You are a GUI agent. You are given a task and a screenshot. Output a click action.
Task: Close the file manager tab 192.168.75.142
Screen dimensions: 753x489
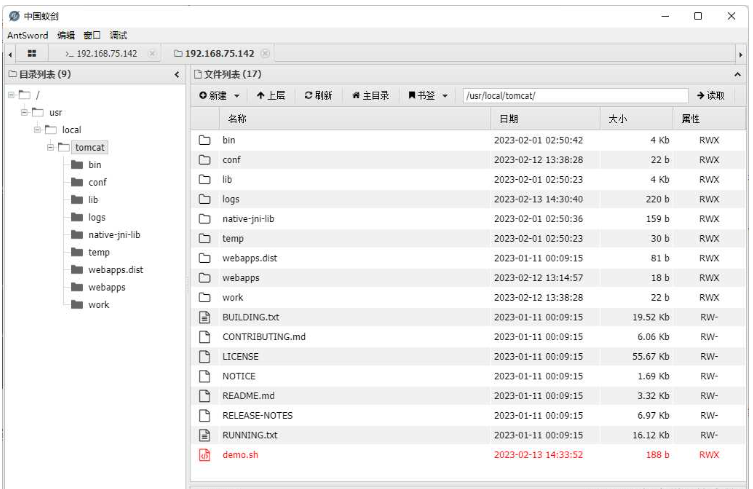pyautogui.click(x=265, y=53)
